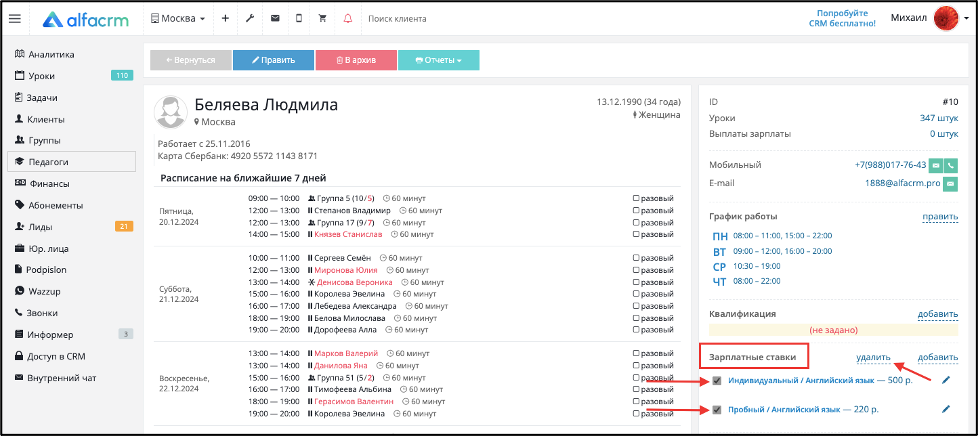
Task: Toggle разовый checkbox for Князев Станислав lesson
Action: (x=636, y=234)
